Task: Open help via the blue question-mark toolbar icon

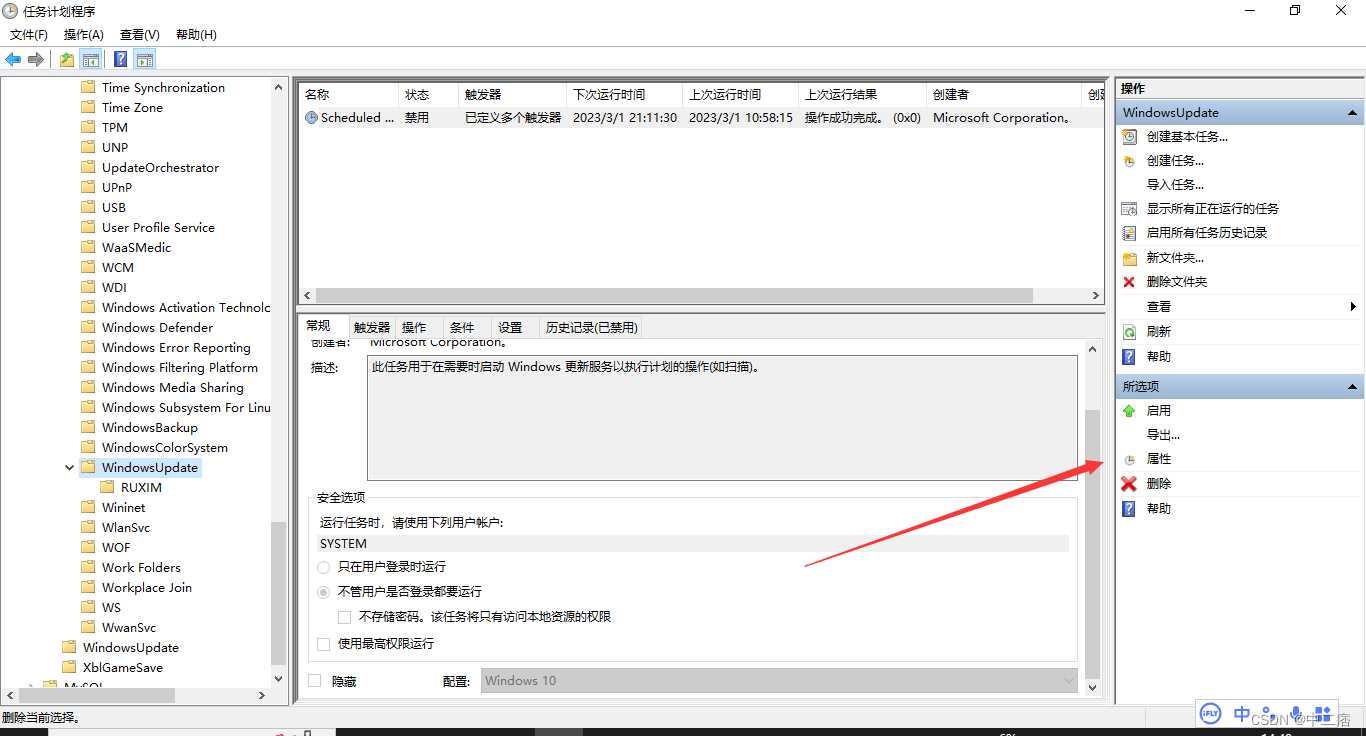Action: [120, 59]
